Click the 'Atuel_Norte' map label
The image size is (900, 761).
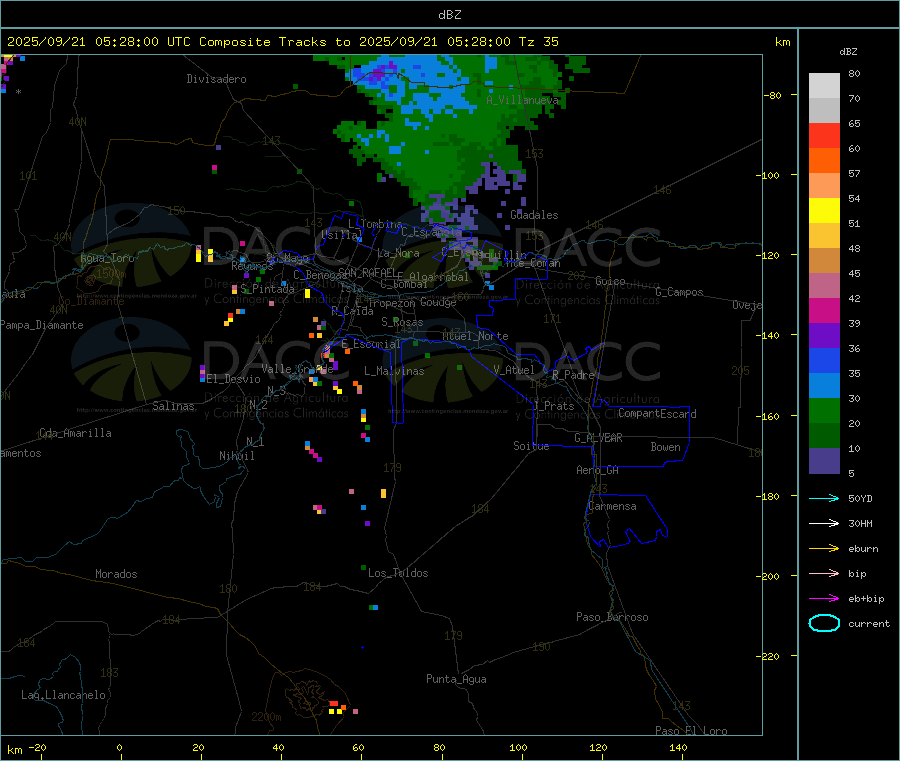475,336
